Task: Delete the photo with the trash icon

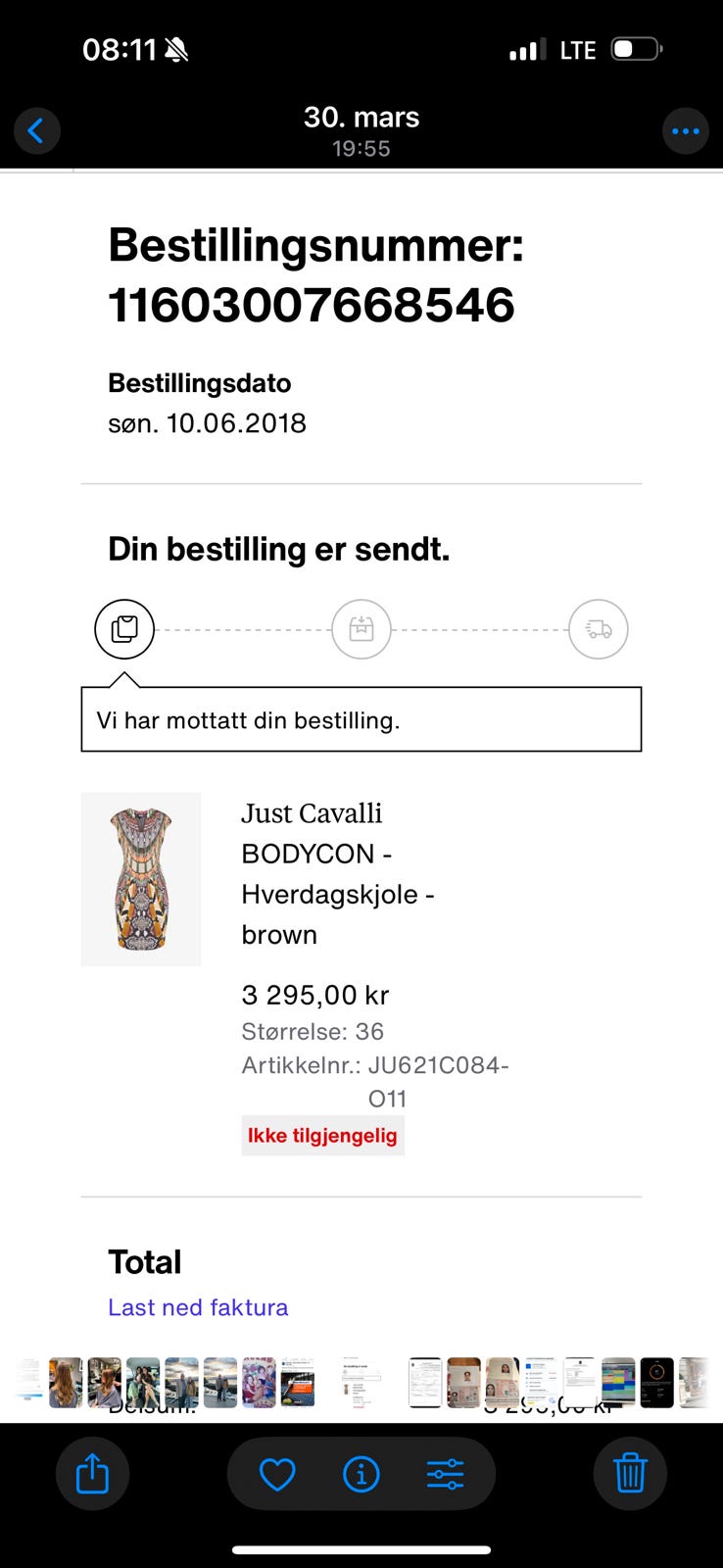Action: [630, 1473]
